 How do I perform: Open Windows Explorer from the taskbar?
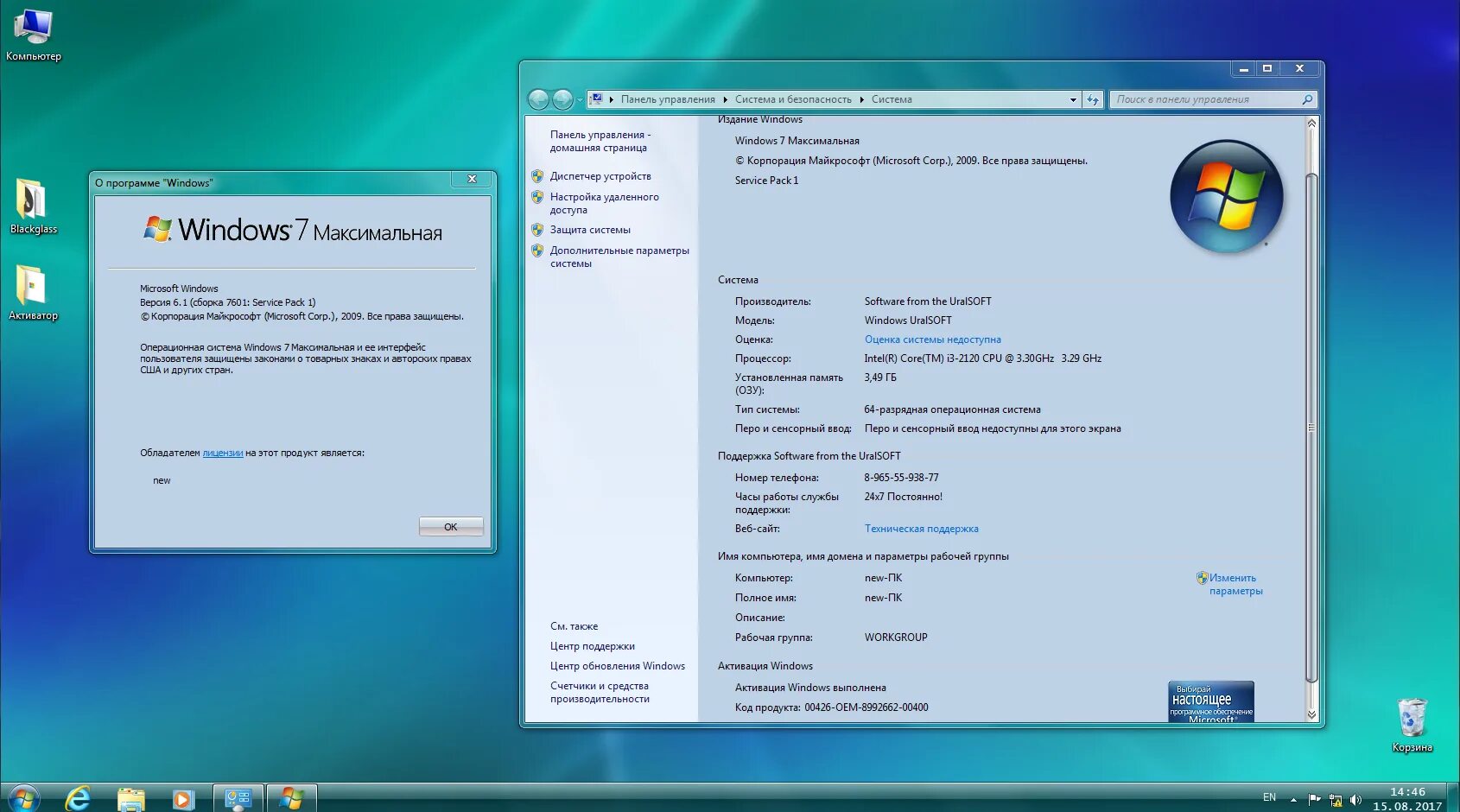coord(131,799)
